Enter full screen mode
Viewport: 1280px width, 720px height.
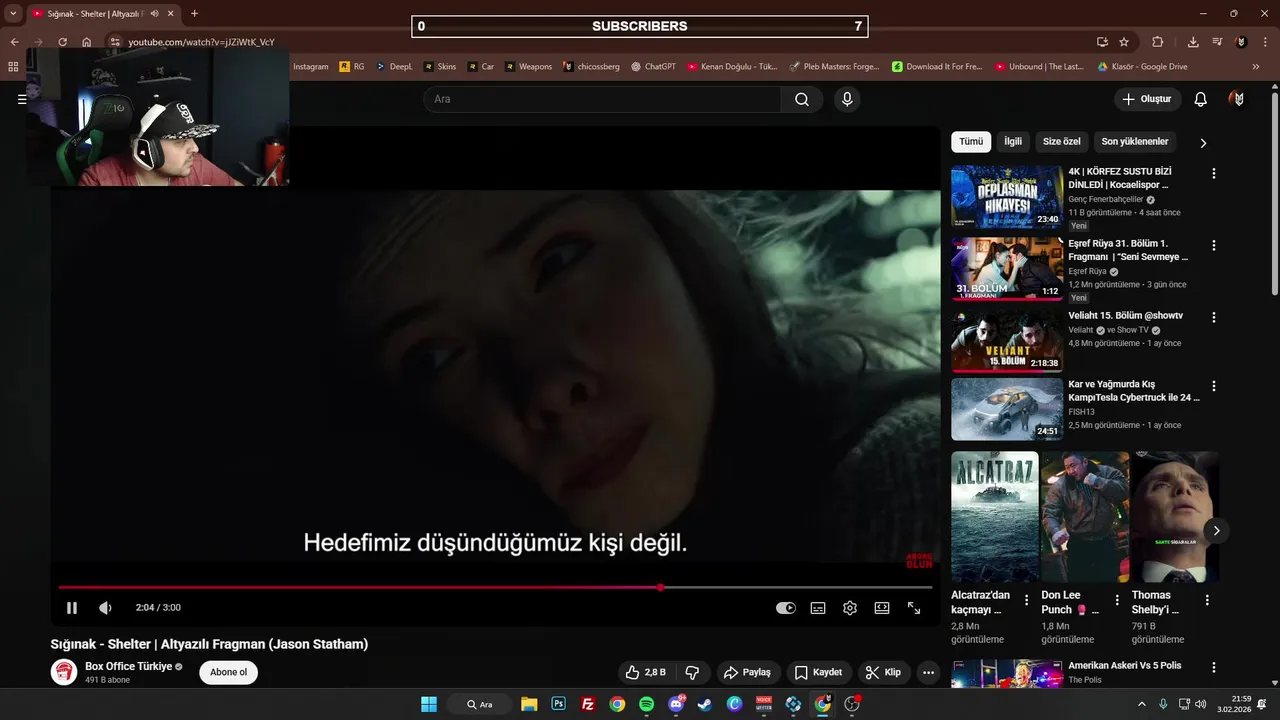point(914,608)
